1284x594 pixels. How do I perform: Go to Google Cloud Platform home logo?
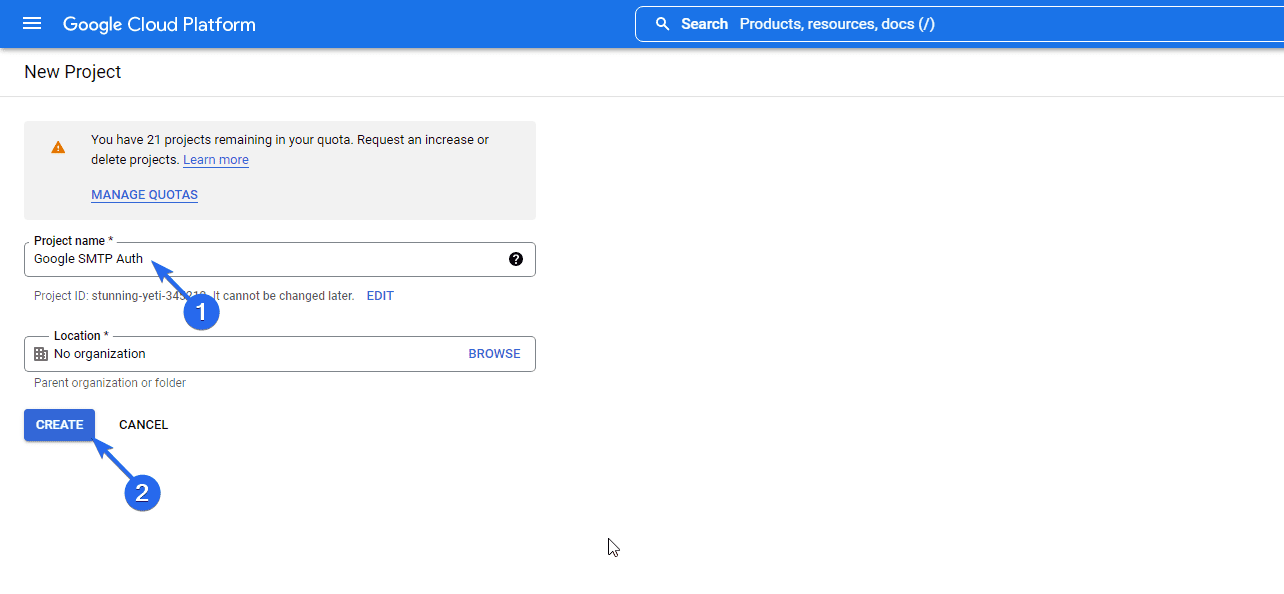159,24
